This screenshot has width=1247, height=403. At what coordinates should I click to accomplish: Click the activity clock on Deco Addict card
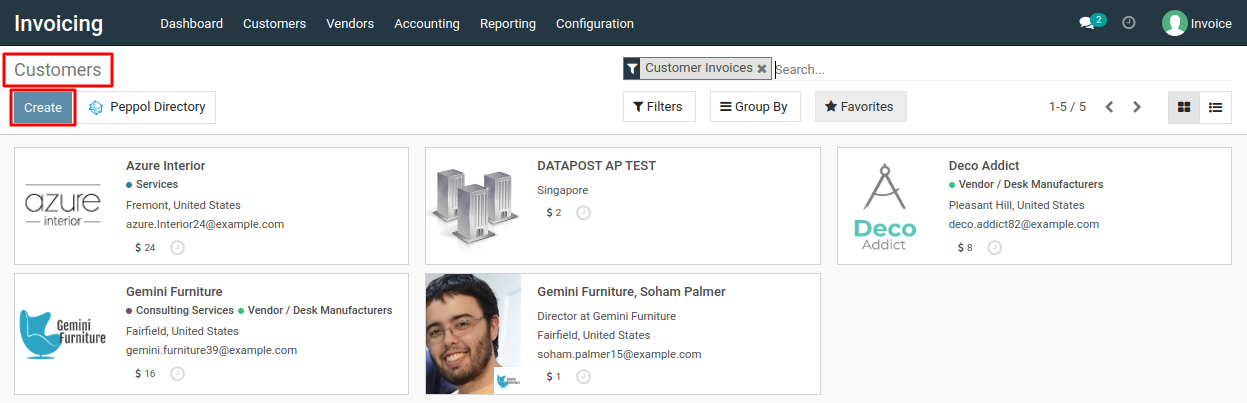pos(994,248)
